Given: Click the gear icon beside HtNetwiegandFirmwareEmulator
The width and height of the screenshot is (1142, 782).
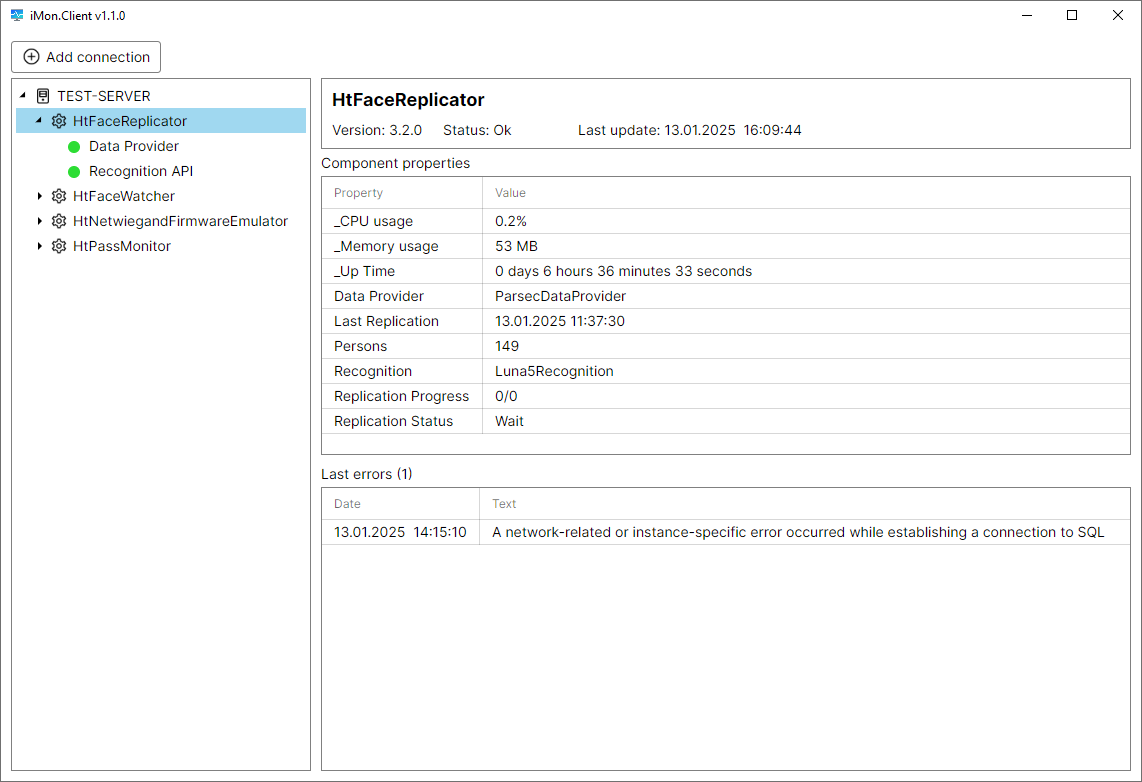Looking at the screenshot, I should pos(59,221).
